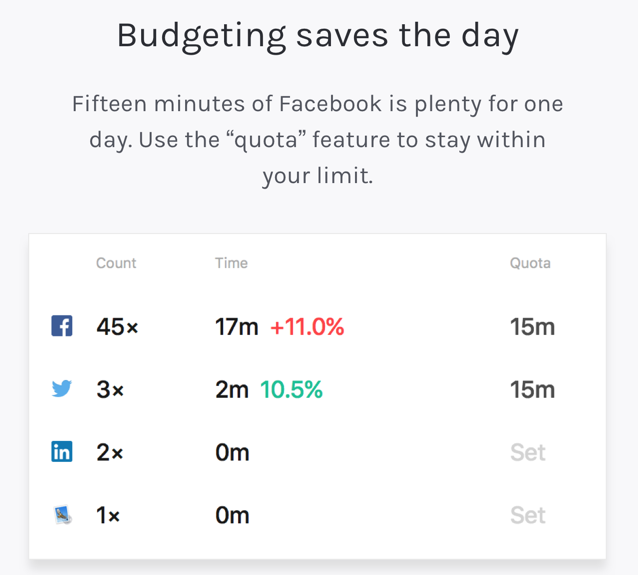Click the 17m time for Facebook

[x=237, y=326]
